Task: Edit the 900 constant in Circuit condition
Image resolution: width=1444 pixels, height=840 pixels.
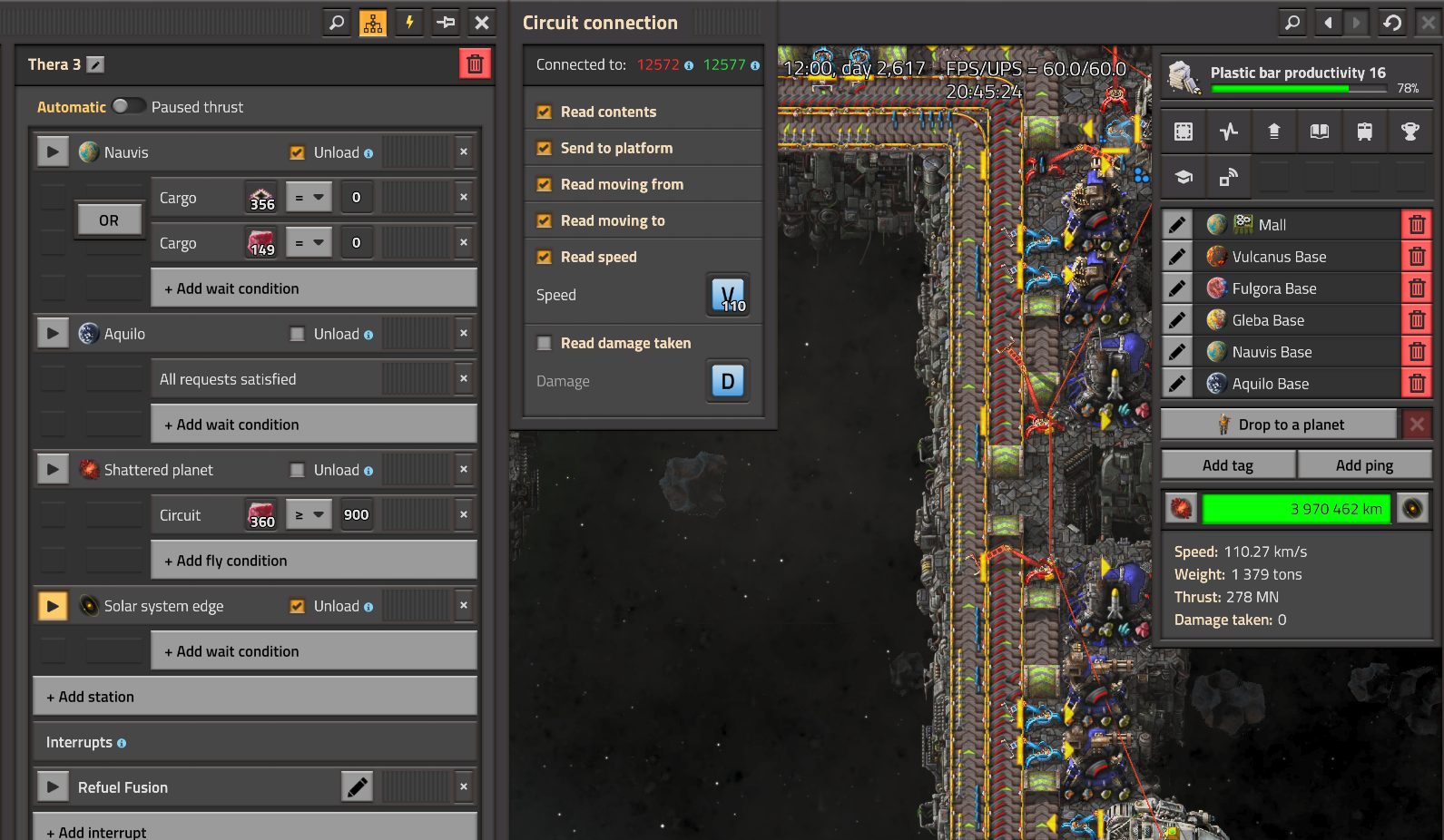Action: [x=357, y=514]
